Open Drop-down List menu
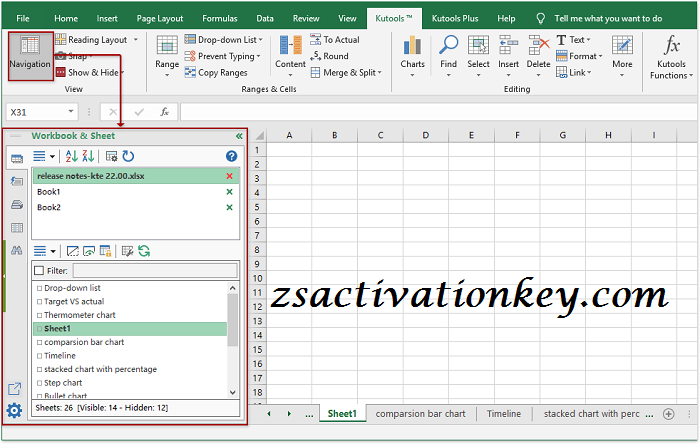700x444 pixels. 224,40
